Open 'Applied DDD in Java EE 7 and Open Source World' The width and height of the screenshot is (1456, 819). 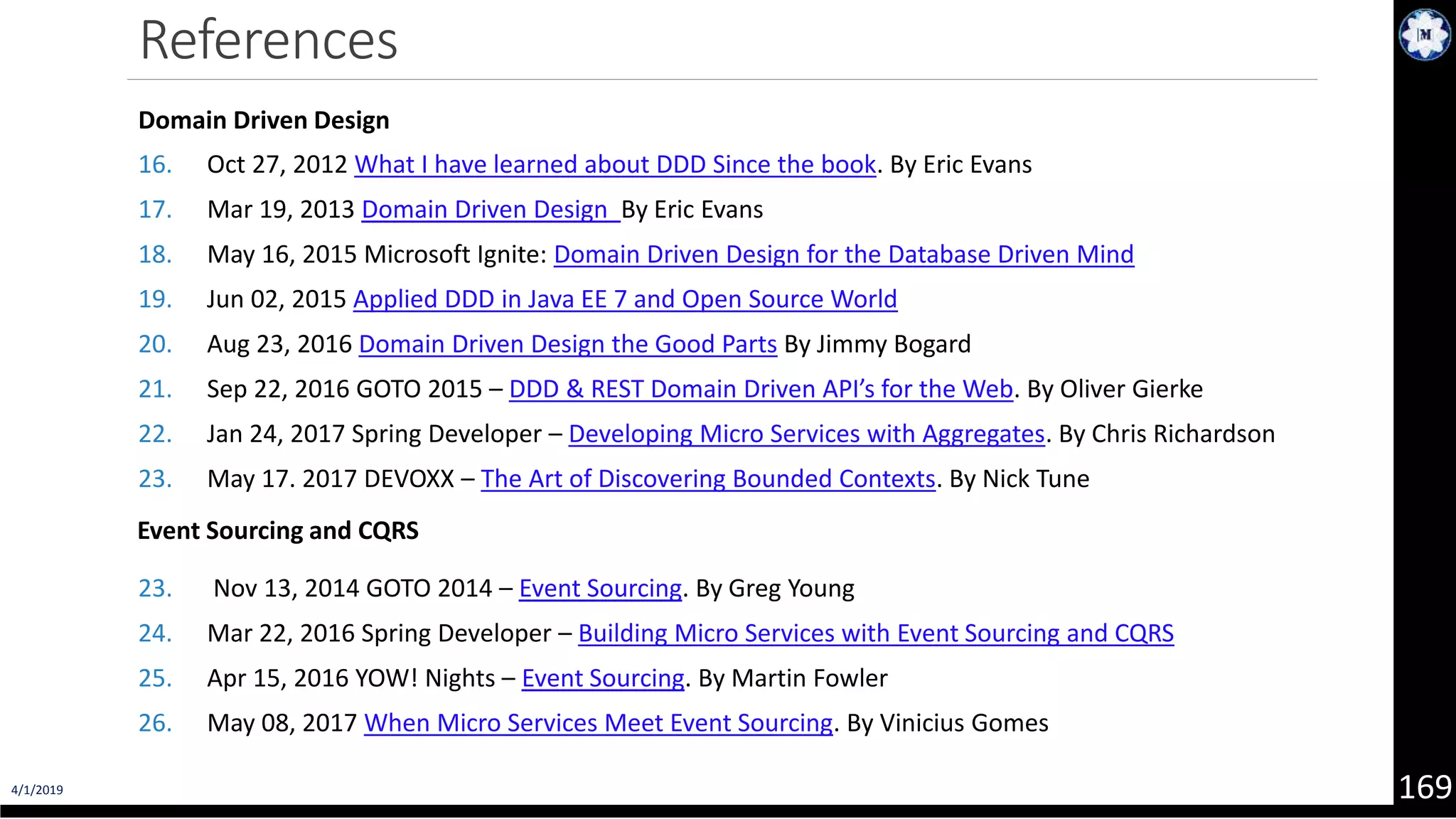click(x=625, y=299)
